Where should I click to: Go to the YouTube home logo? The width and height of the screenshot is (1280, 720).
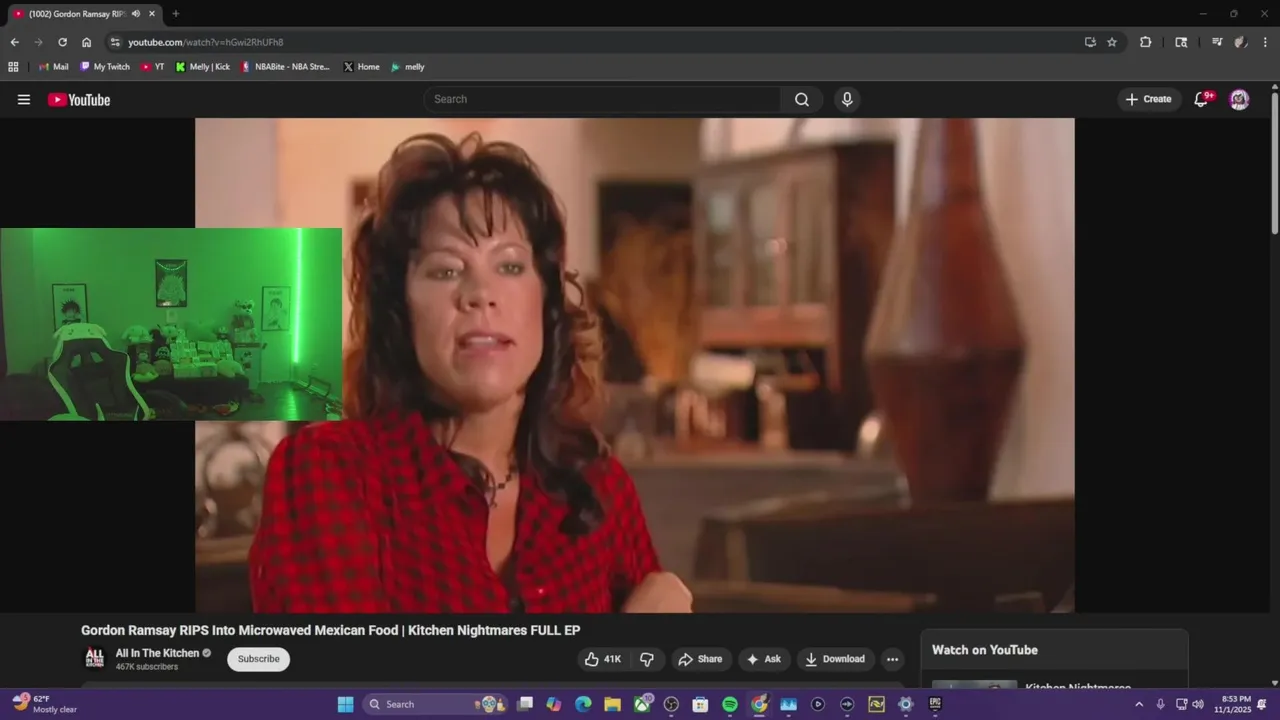(79, 99)
